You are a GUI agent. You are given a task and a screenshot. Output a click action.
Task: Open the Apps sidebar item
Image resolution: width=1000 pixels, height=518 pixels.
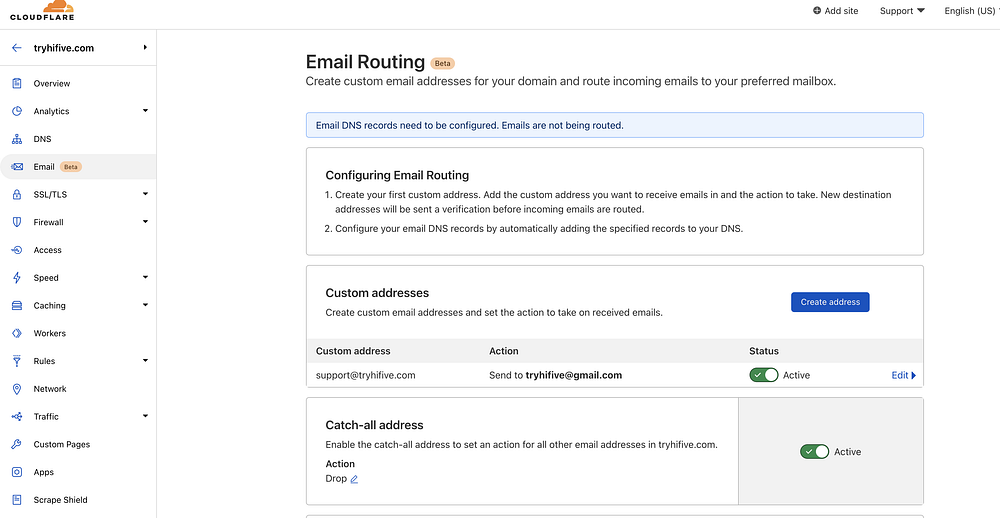(x=44, y=472)
